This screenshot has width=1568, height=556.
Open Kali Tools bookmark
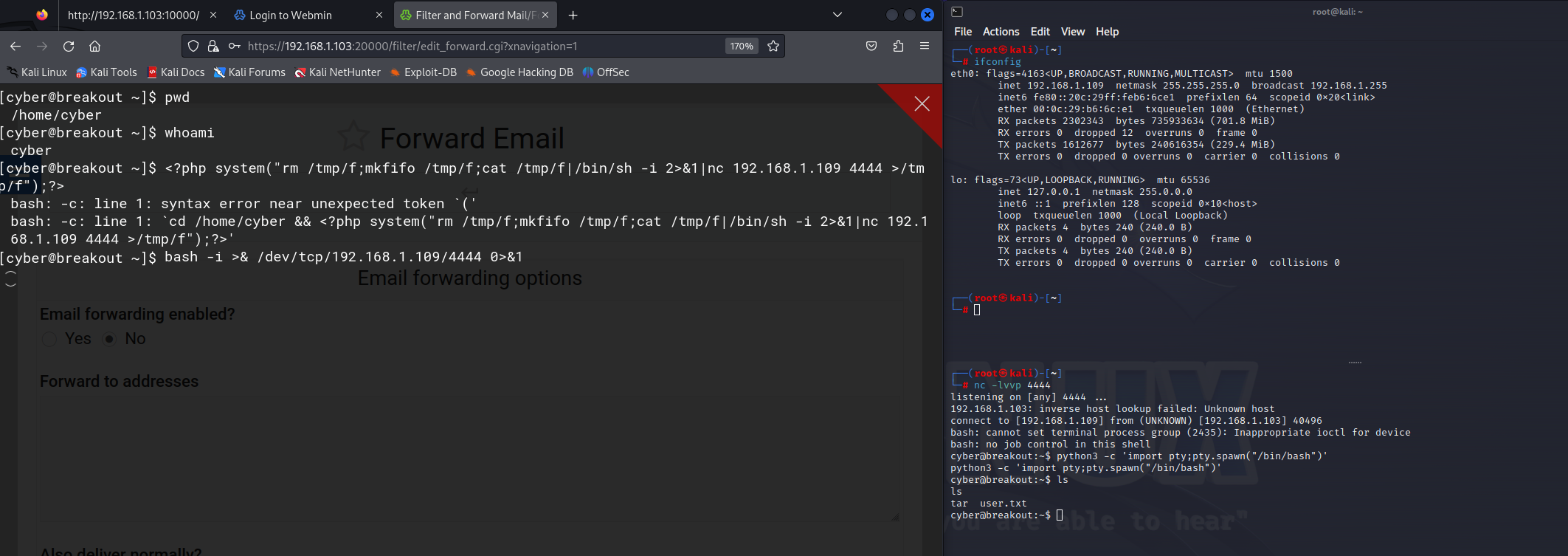pyautogui.click(x=106, y=72)
